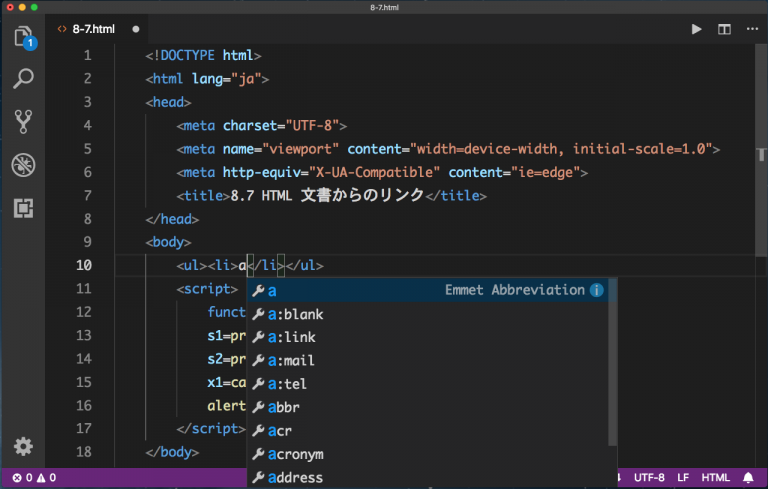Click the opening head tag on line 3
This screenshot has width=768, height=489.
(x=168, y=102)
